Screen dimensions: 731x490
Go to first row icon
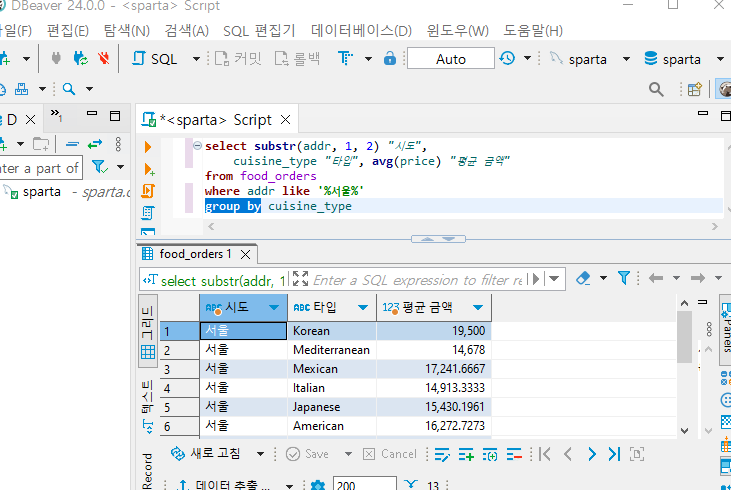[x=545, y=454]
